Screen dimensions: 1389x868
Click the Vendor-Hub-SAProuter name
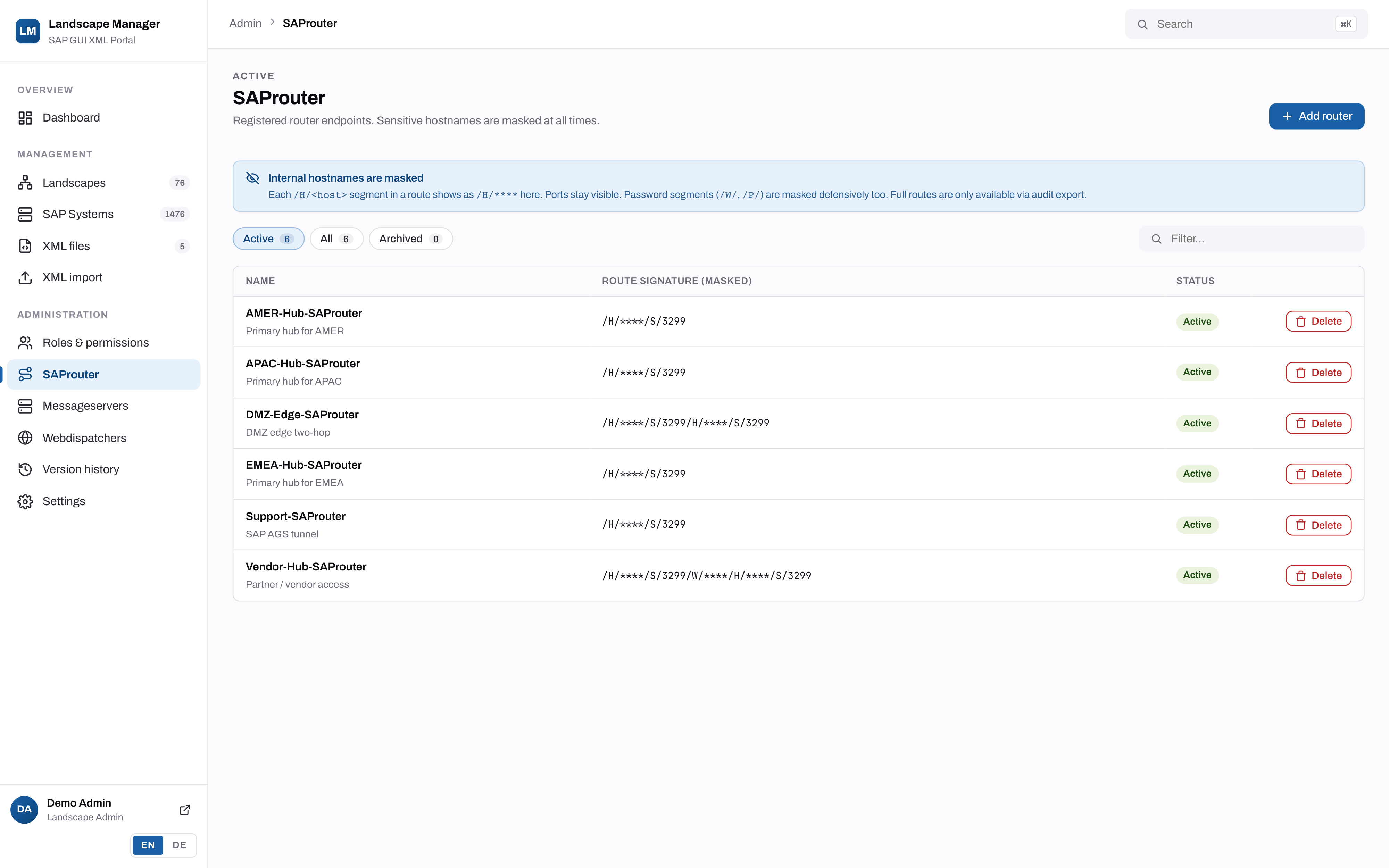pos(306,567)
